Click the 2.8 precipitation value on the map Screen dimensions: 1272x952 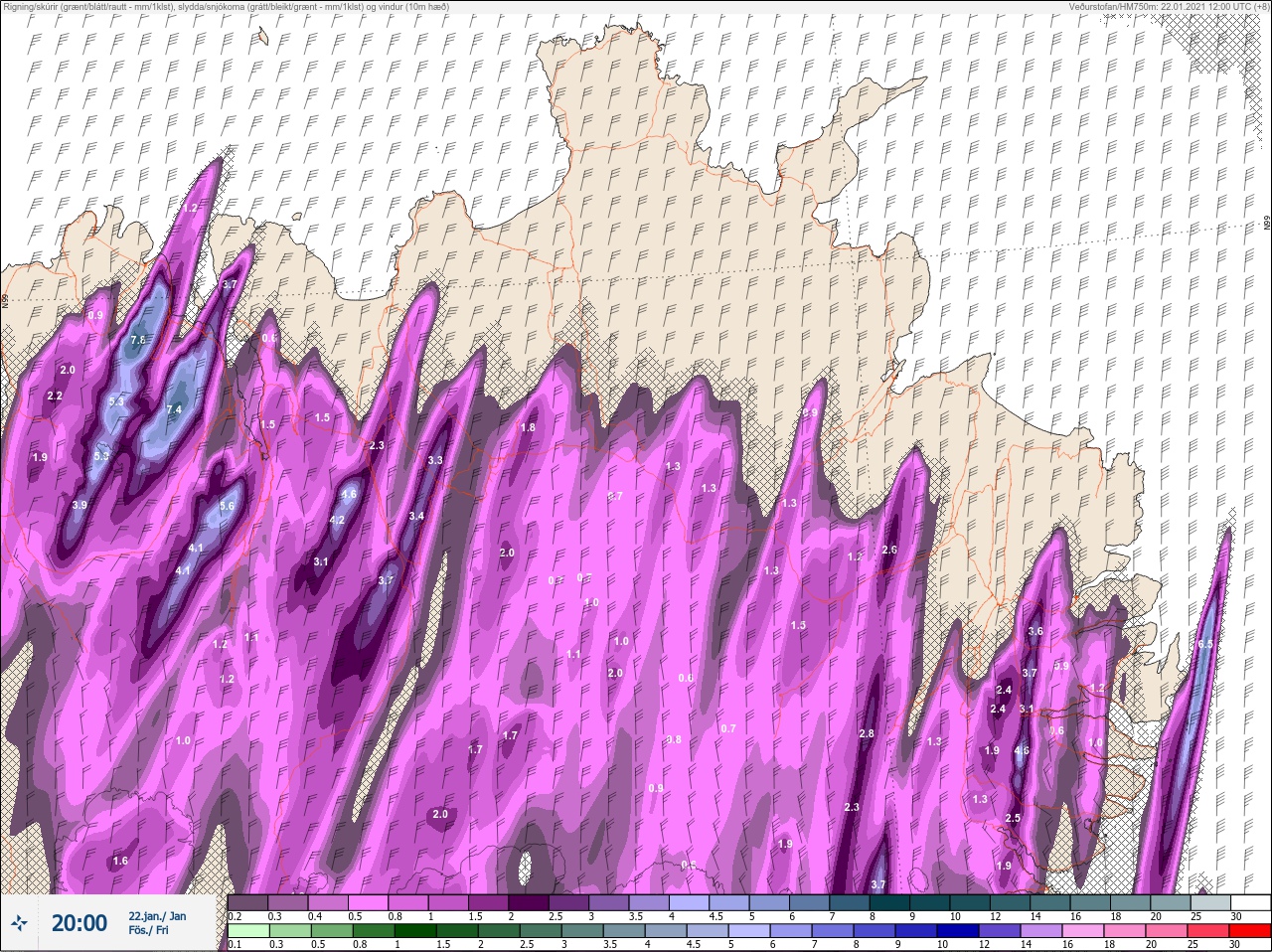pyautogui.click(x=866, y=733)
